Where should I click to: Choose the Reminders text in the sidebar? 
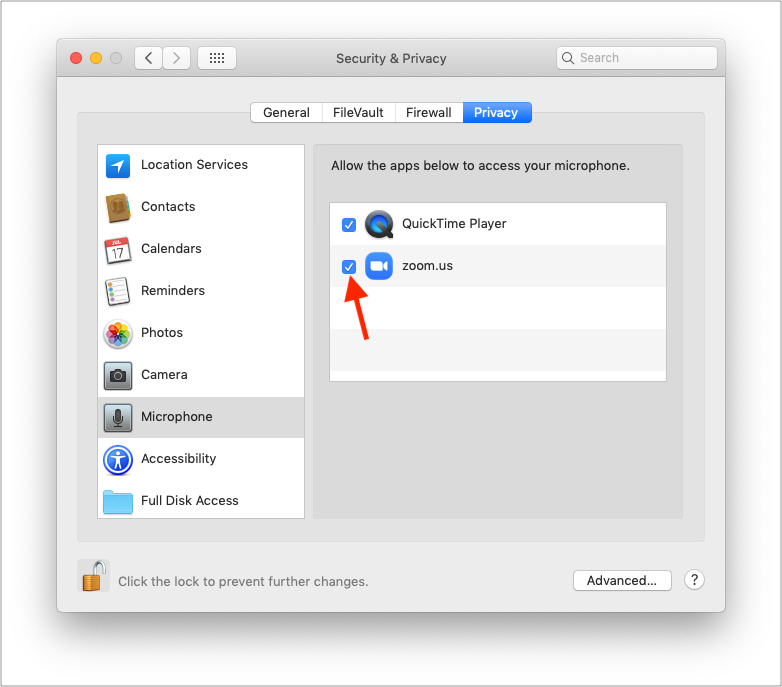click(x=173, y=290)
